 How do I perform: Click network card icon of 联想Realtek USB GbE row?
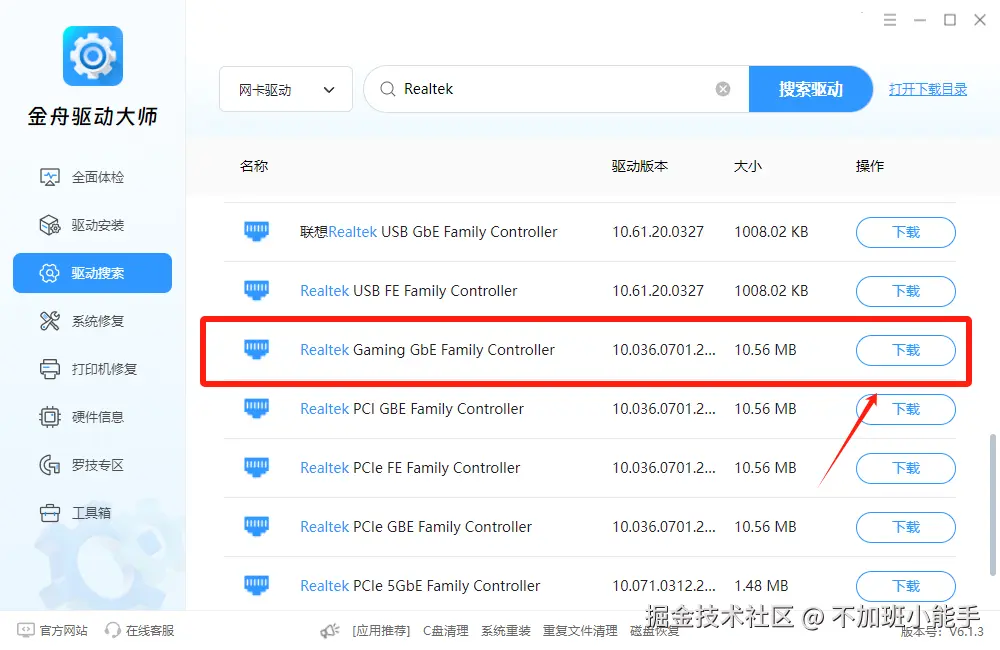(x=256, y=231)
